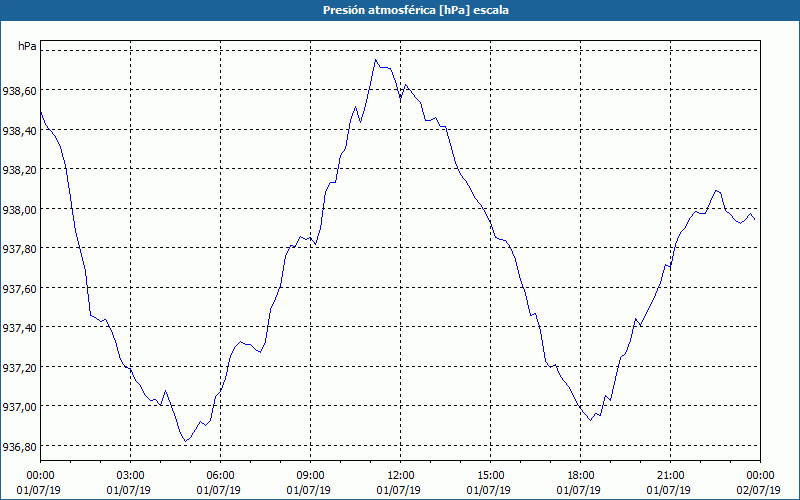Click the 02/07/19 date label
This screenshot has height=500, width=800.
[x=759, y=490]
